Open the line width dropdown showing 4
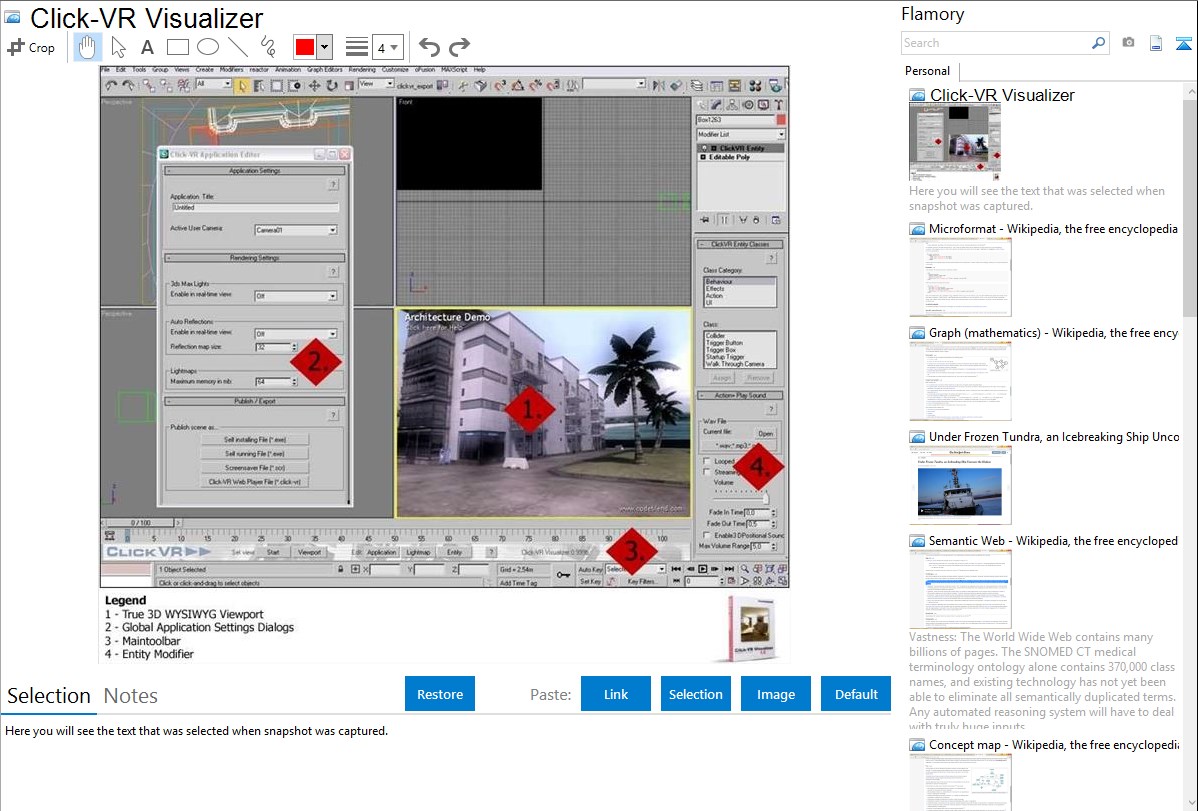 (387, 47)
